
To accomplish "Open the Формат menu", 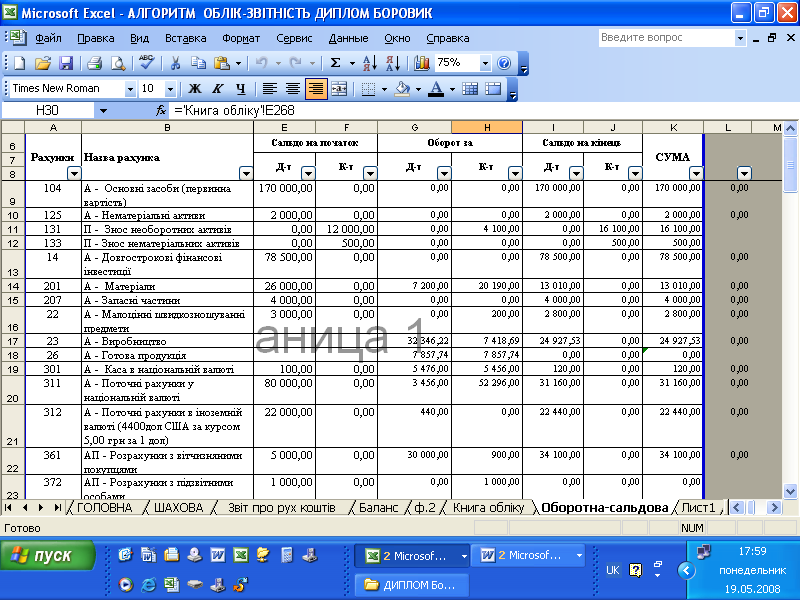I will [x=240, y=38].
